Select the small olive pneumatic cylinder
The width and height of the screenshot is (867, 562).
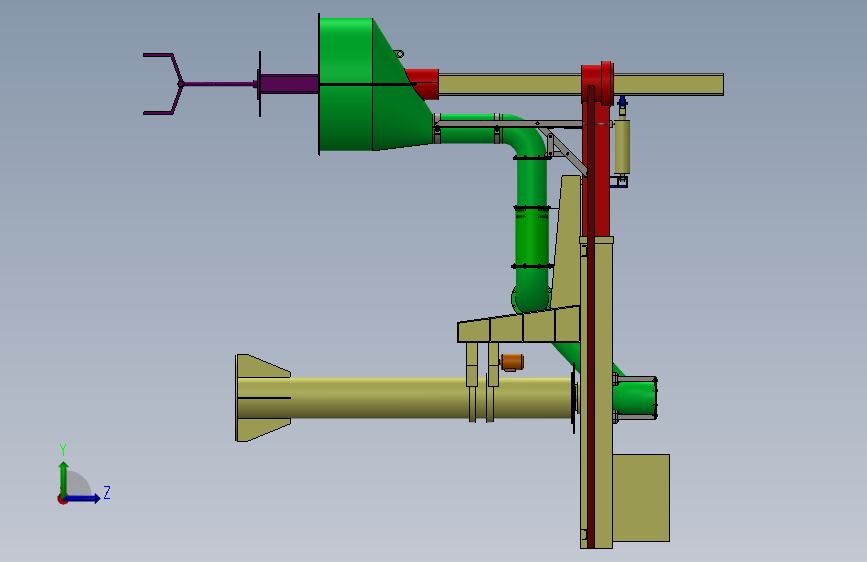[x=622, y=147]
